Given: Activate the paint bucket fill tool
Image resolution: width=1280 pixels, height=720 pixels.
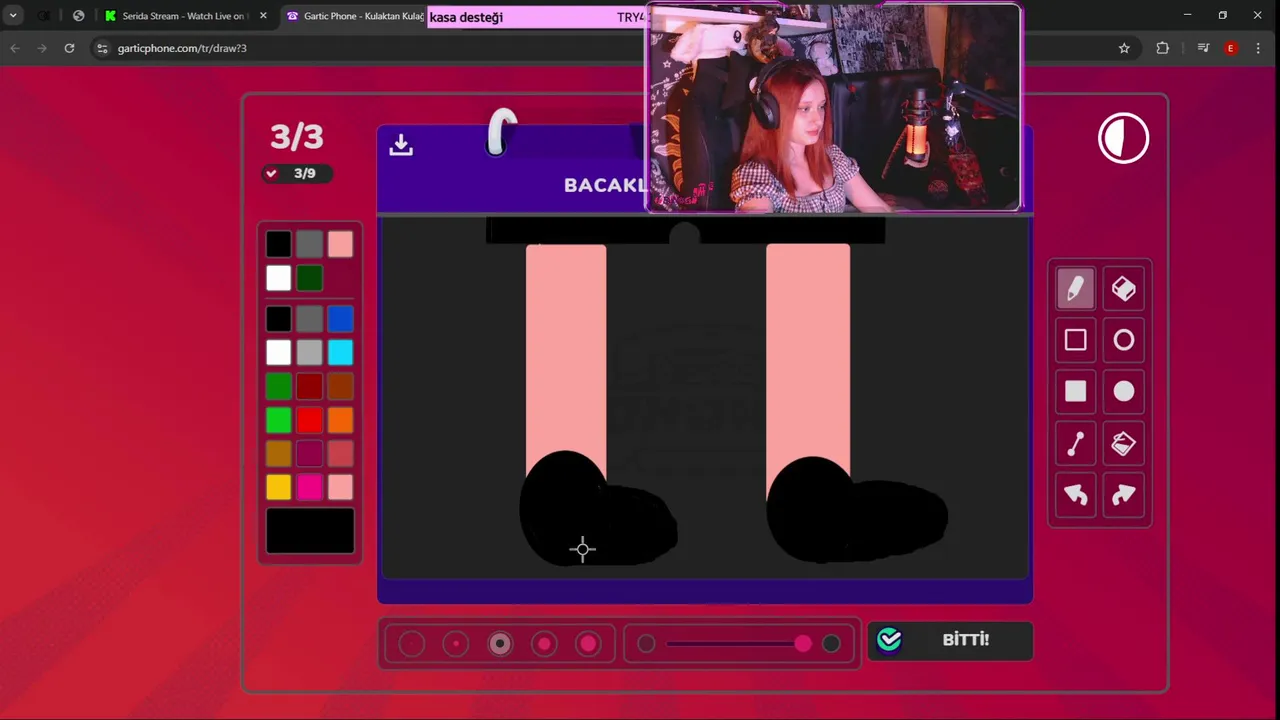Looking at the screenshot, I should [1124, 443].
